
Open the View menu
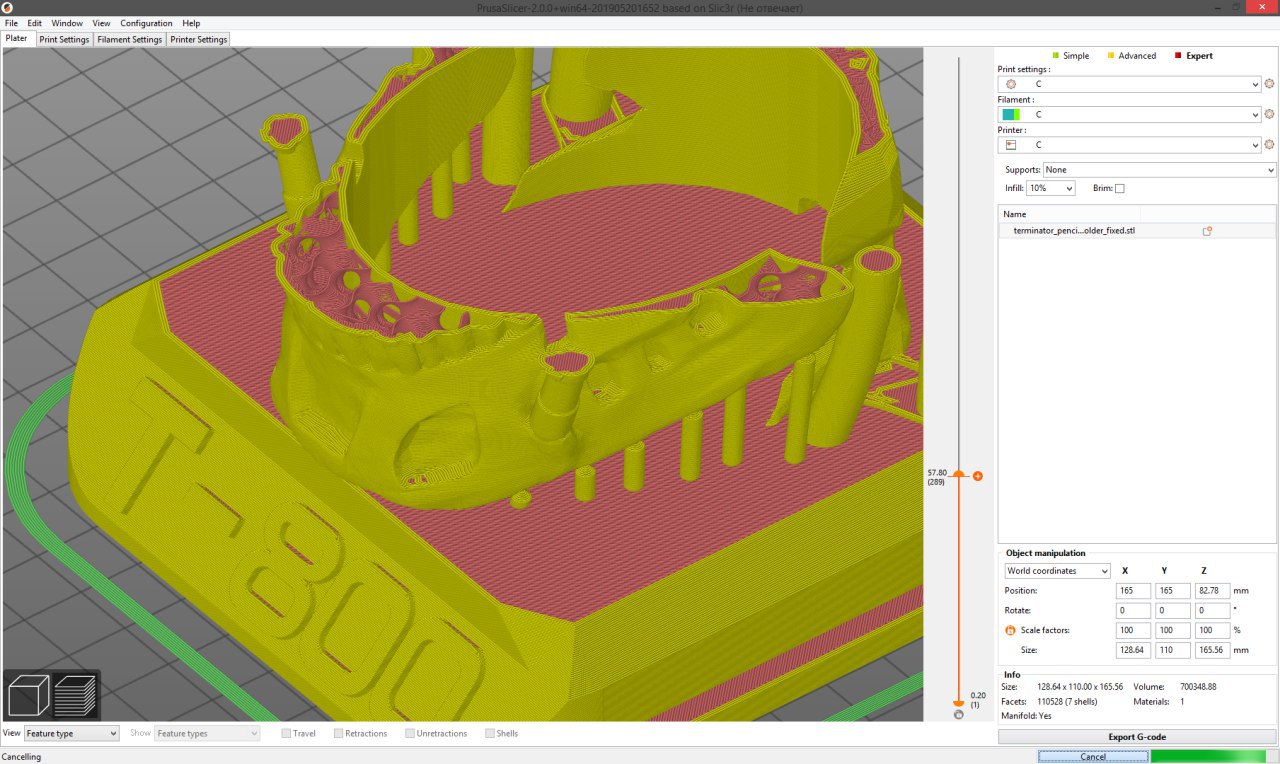(x=101, y=23)
